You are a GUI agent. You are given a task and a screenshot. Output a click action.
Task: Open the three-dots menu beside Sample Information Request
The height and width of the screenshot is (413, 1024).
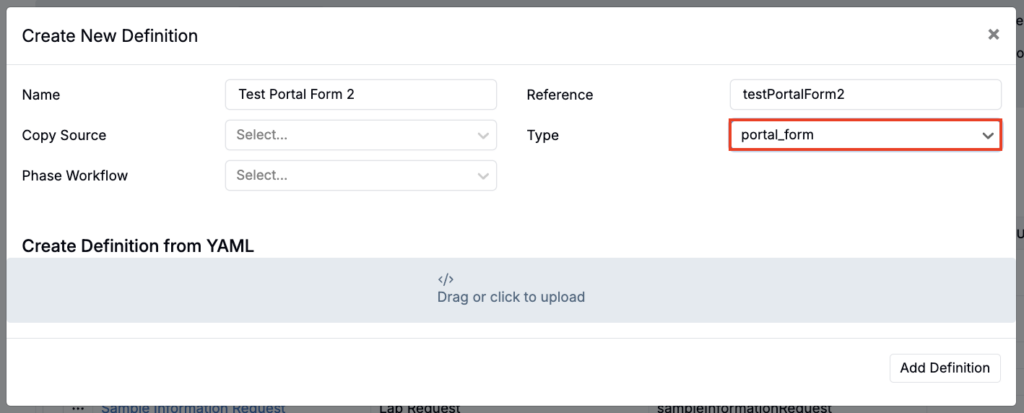(x=78, y=408)
